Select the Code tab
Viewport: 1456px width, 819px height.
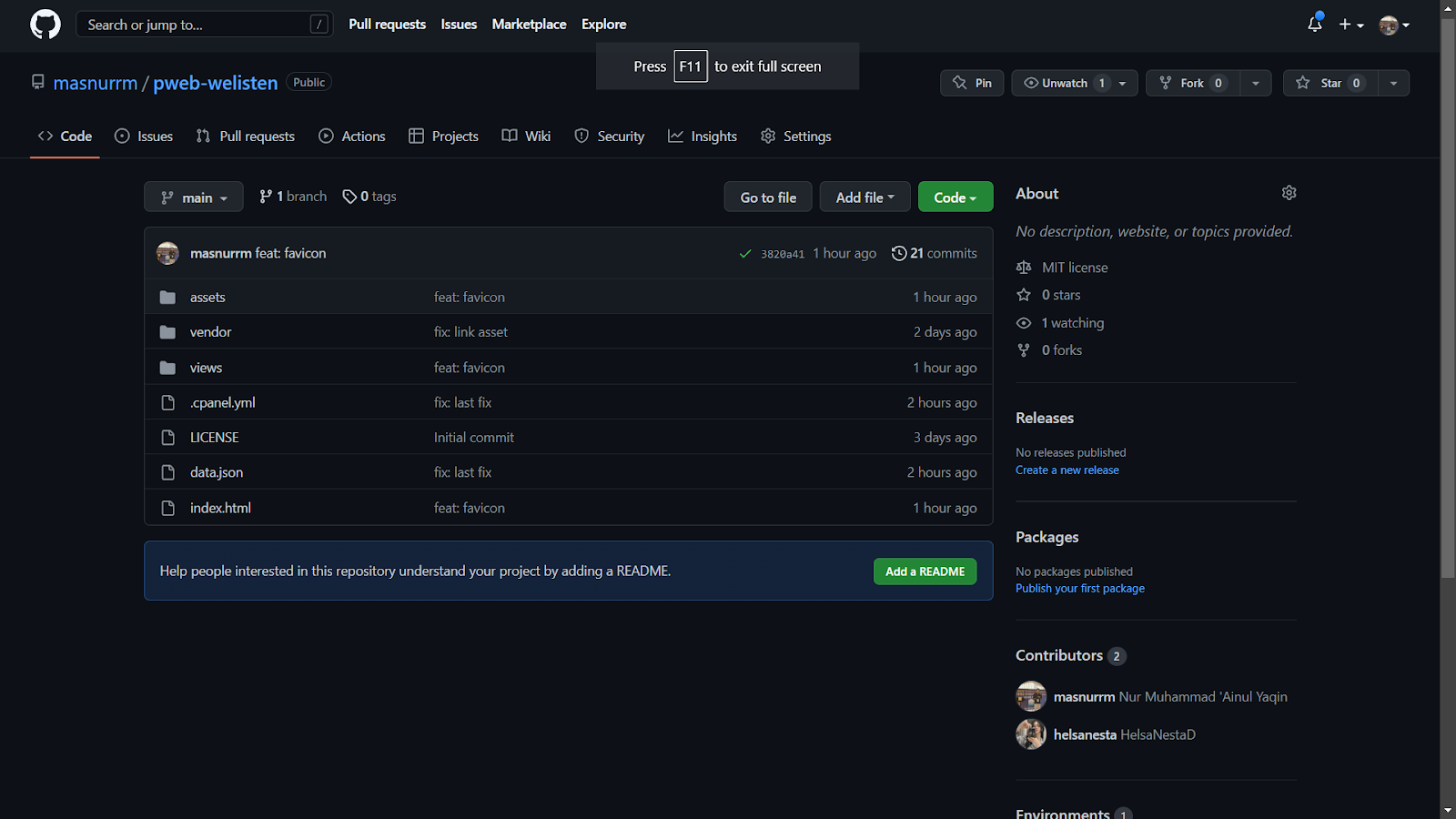coord(65,136)
